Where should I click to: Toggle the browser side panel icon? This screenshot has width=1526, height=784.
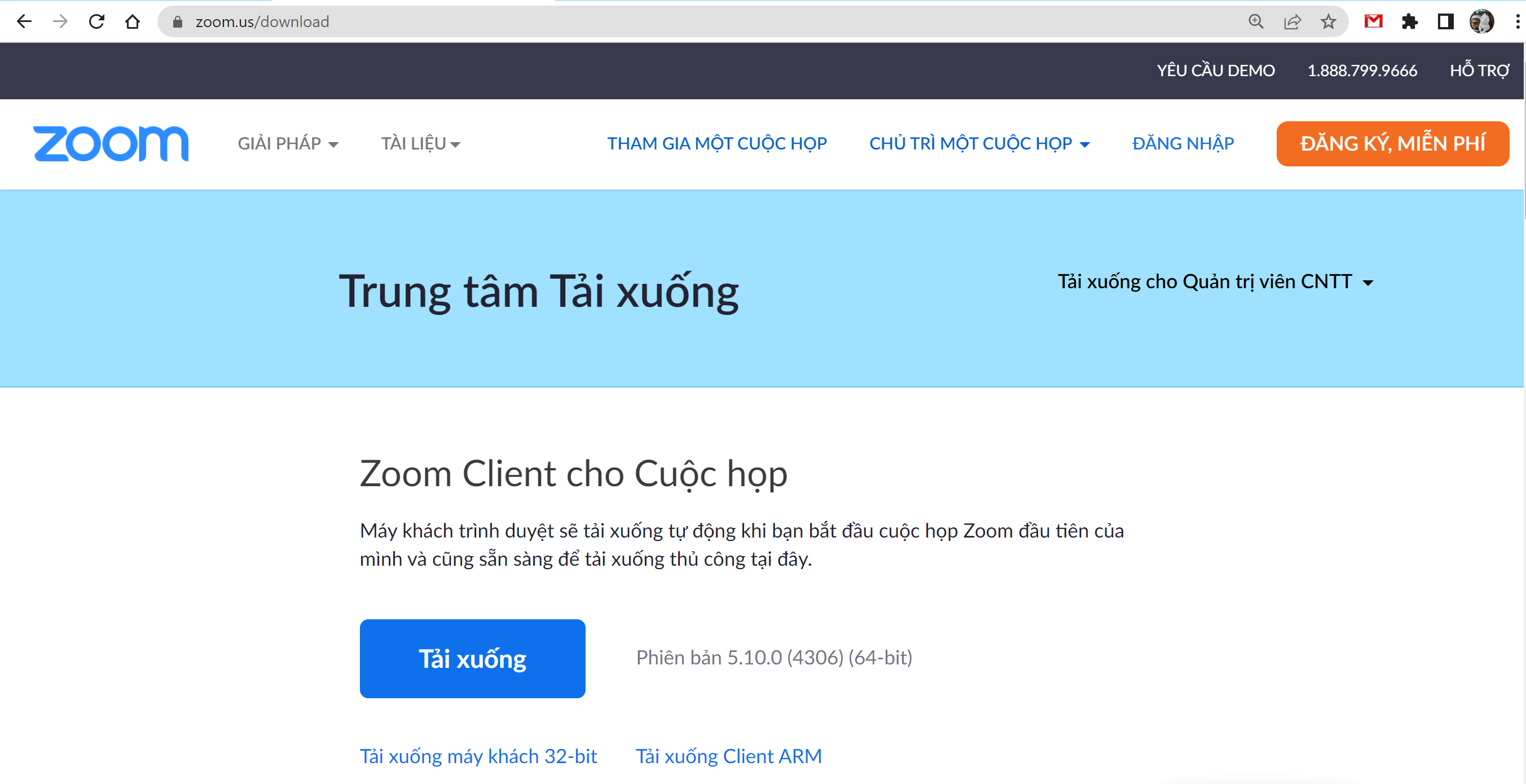click(x=1445, y=22)
